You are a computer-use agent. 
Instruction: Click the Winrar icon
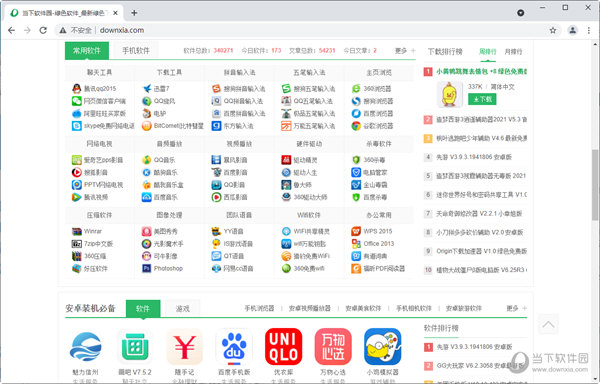(77, 231)
